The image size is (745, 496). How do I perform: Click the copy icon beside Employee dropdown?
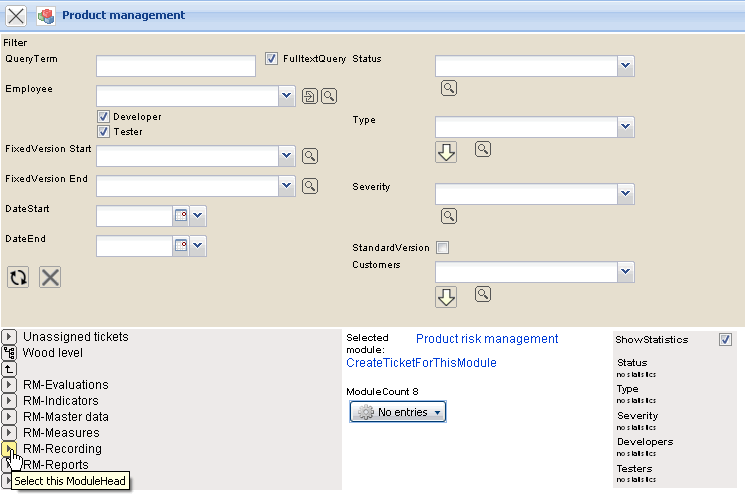point(310,96)
